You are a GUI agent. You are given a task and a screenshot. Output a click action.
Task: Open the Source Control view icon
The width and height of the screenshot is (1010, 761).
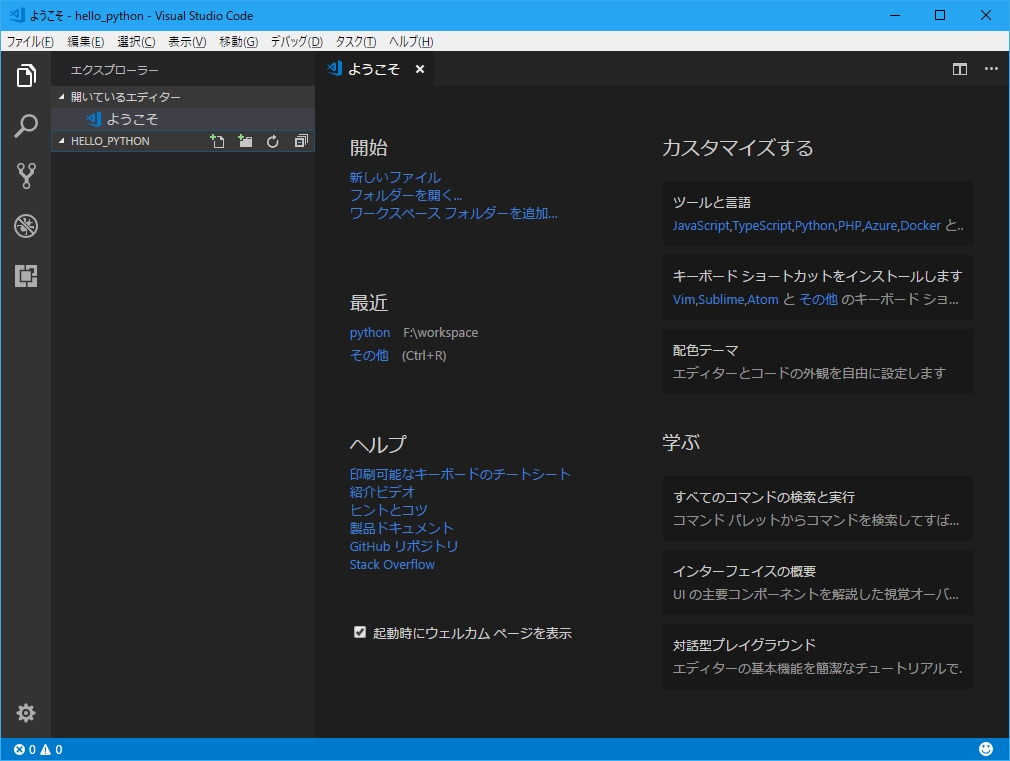pos(26,175)
